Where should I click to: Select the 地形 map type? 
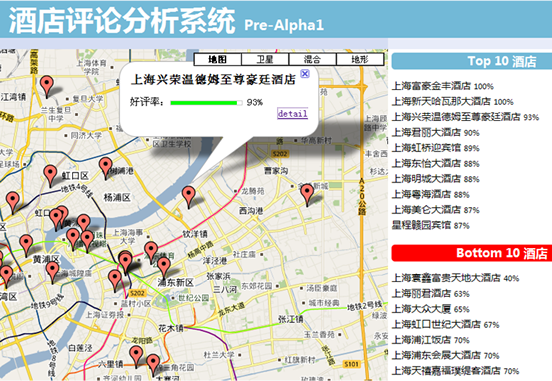[360, 59]
